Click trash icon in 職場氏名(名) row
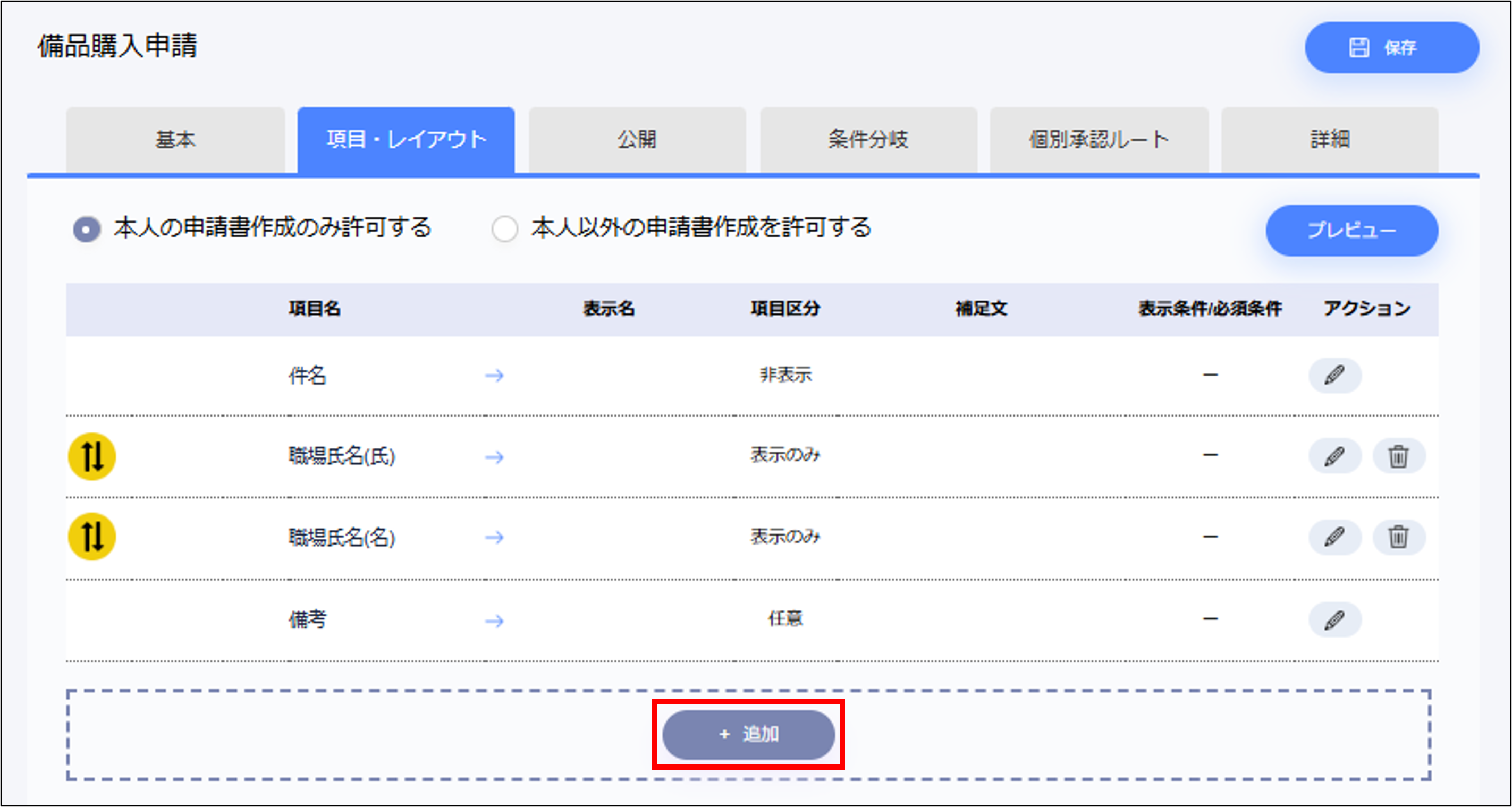 tap(1398, 537)
